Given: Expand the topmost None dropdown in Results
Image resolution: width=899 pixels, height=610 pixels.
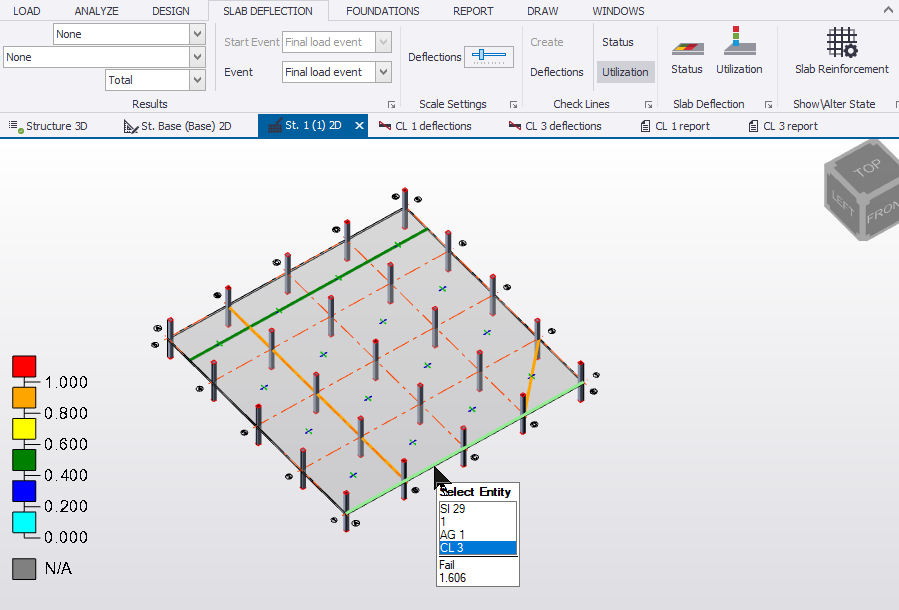Looking at the screenshot, I should (x=196, y=34).
